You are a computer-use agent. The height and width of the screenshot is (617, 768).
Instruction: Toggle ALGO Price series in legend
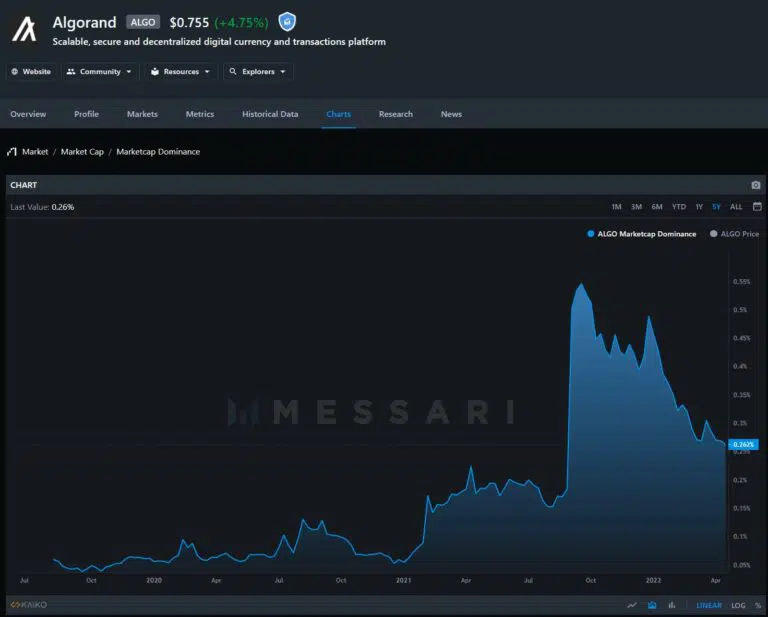pos(734,234)
